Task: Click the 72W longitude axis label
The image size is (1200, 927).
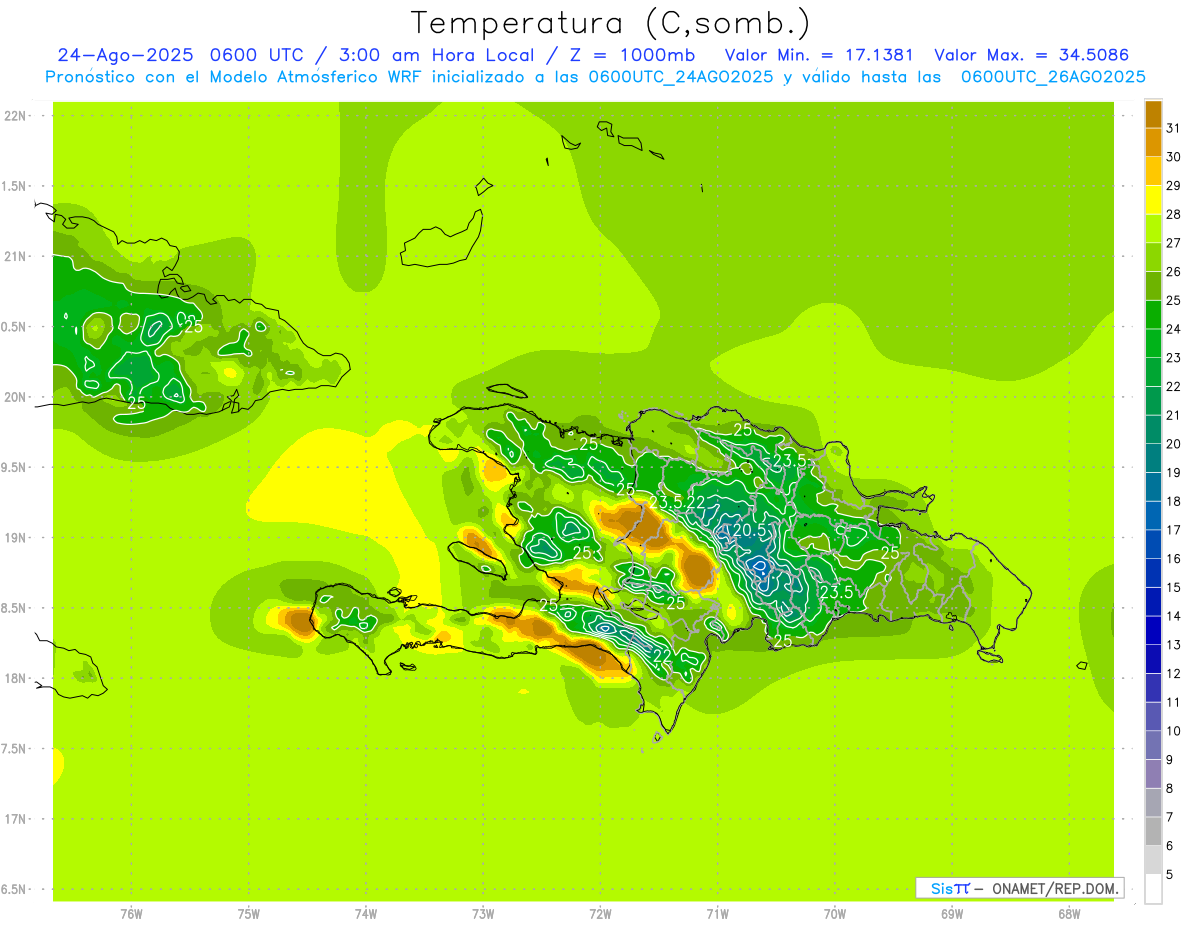Action: tap(600, 914)
